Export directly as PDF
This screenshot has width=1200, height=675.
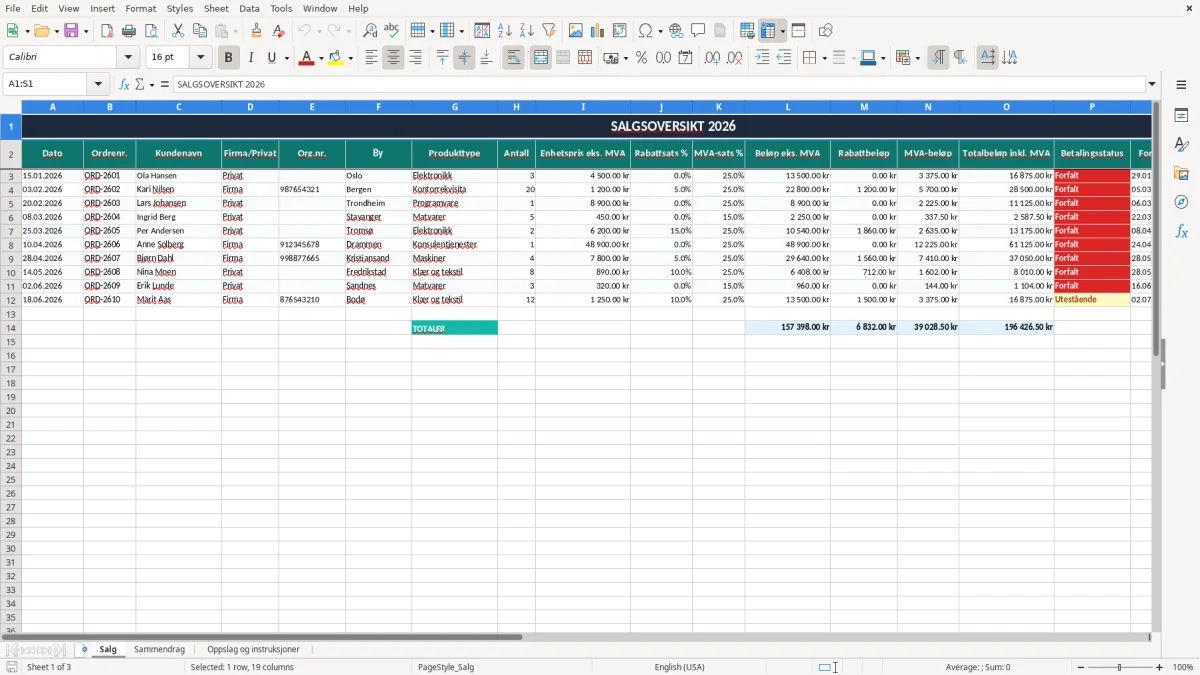107,31
